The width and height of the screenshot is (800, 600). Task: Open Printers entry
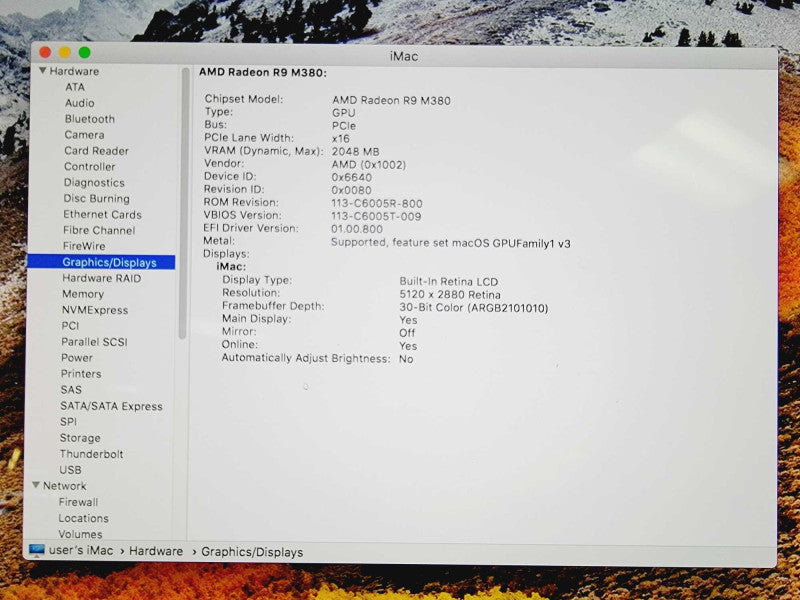click(81, 373)
